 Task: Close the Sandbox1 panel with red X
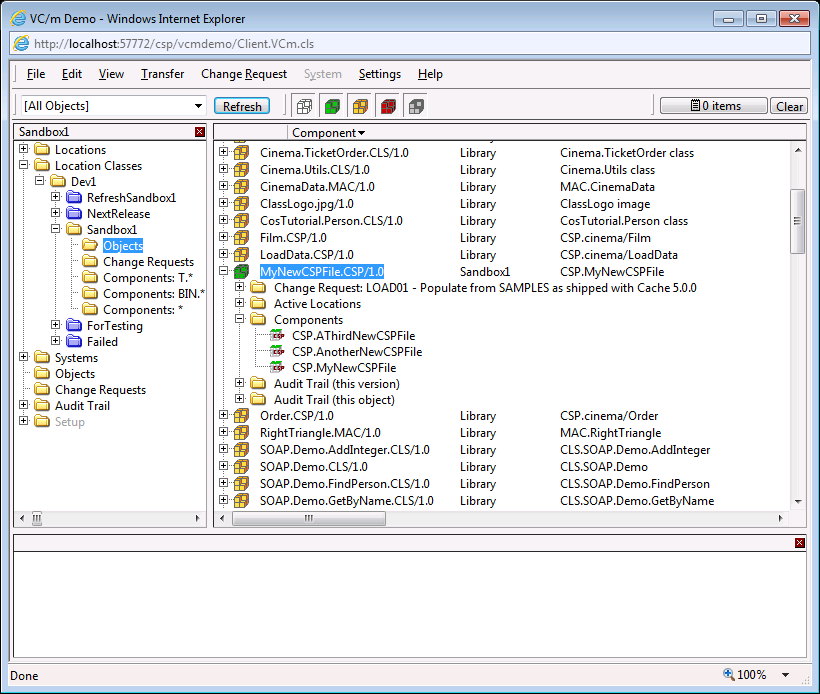199,132
